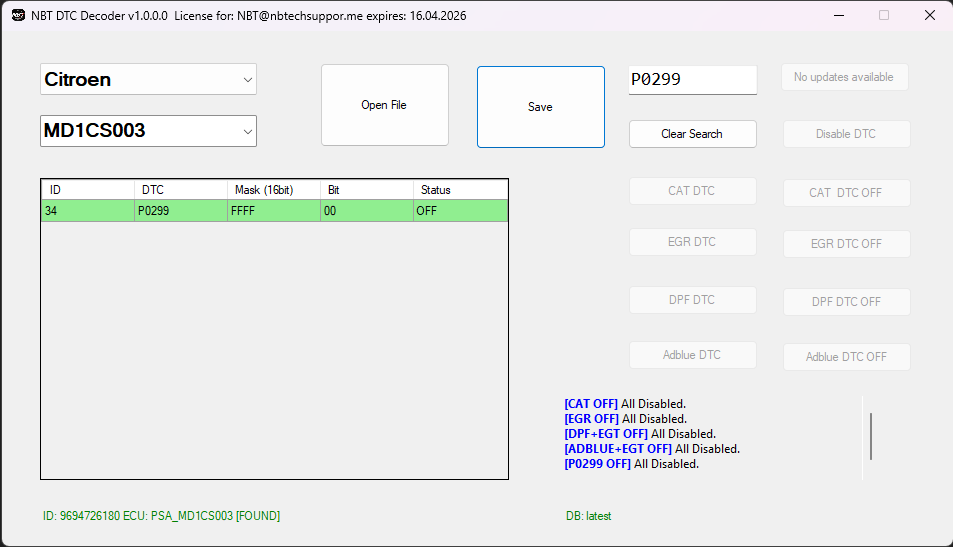Click the EGR DTC button
Viewport: 953px width, 547px height.
(x=693, y=242)
